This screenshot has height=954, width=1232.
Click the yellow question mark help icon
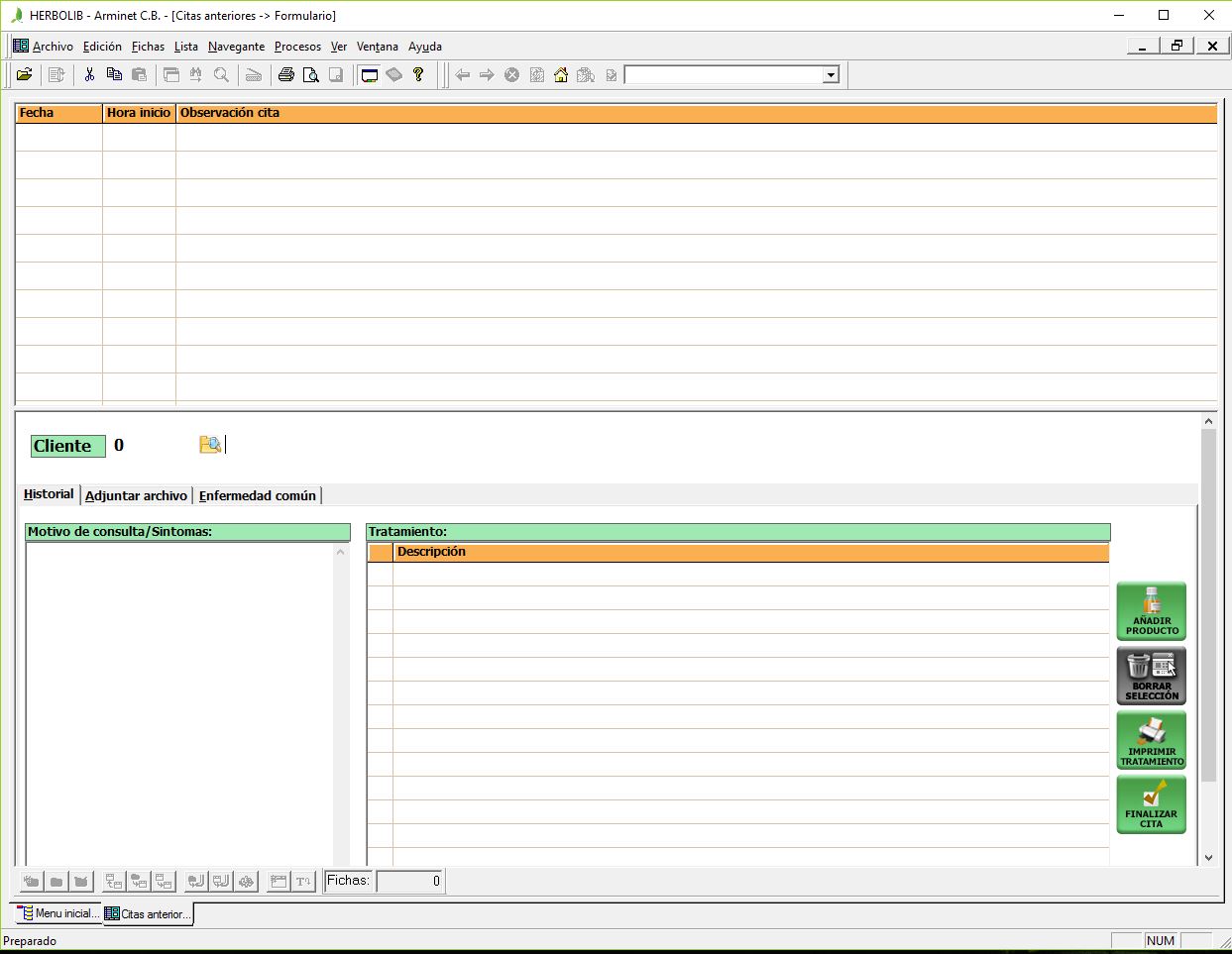418,74
